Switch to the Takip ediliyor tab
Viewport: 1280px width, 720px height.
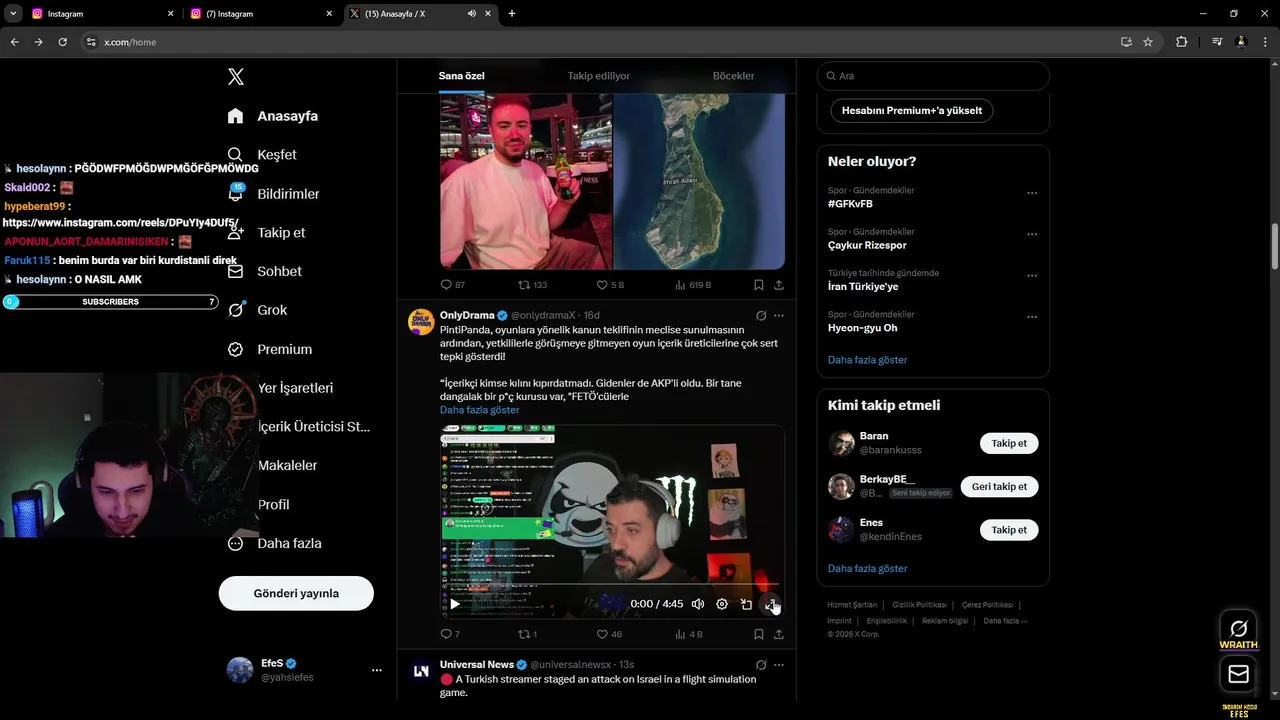[x=599, y=76]
